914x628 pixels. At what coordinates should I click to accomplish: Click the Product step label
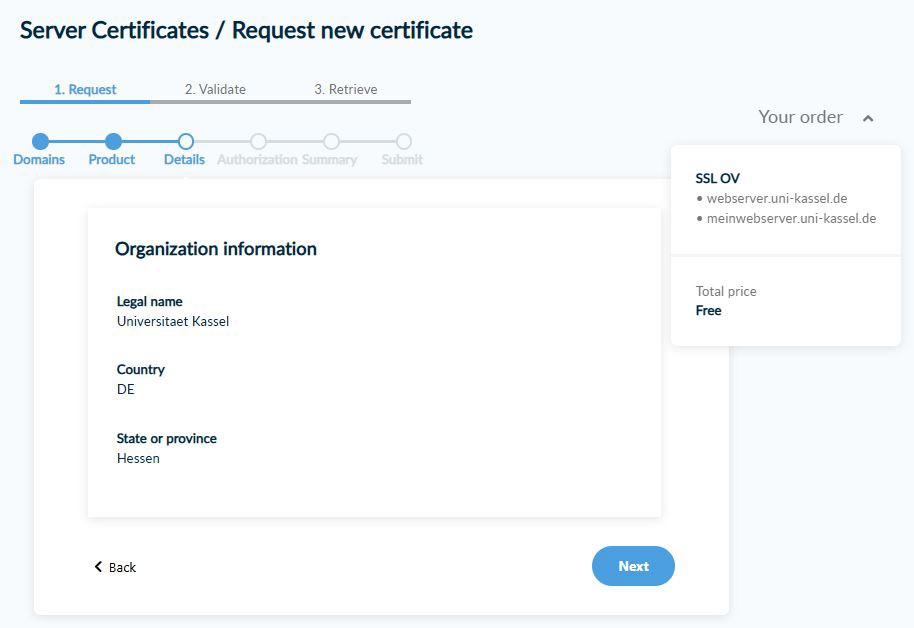[x=112, y=160]
